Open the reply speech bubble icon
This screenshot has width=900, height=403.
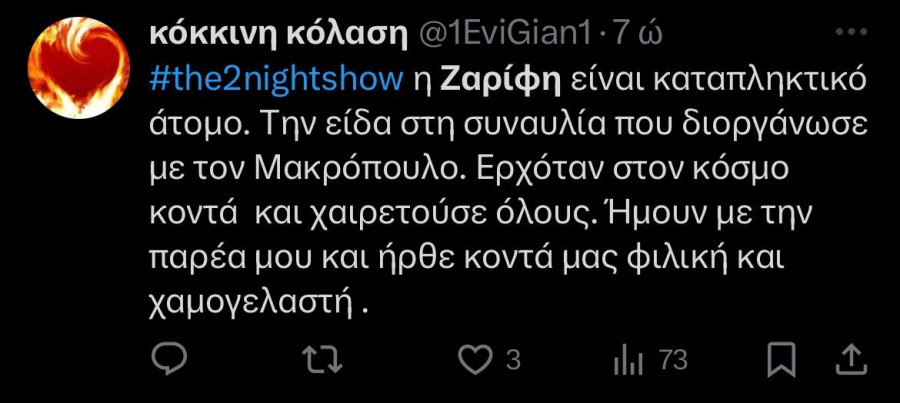tap(169, 360)
